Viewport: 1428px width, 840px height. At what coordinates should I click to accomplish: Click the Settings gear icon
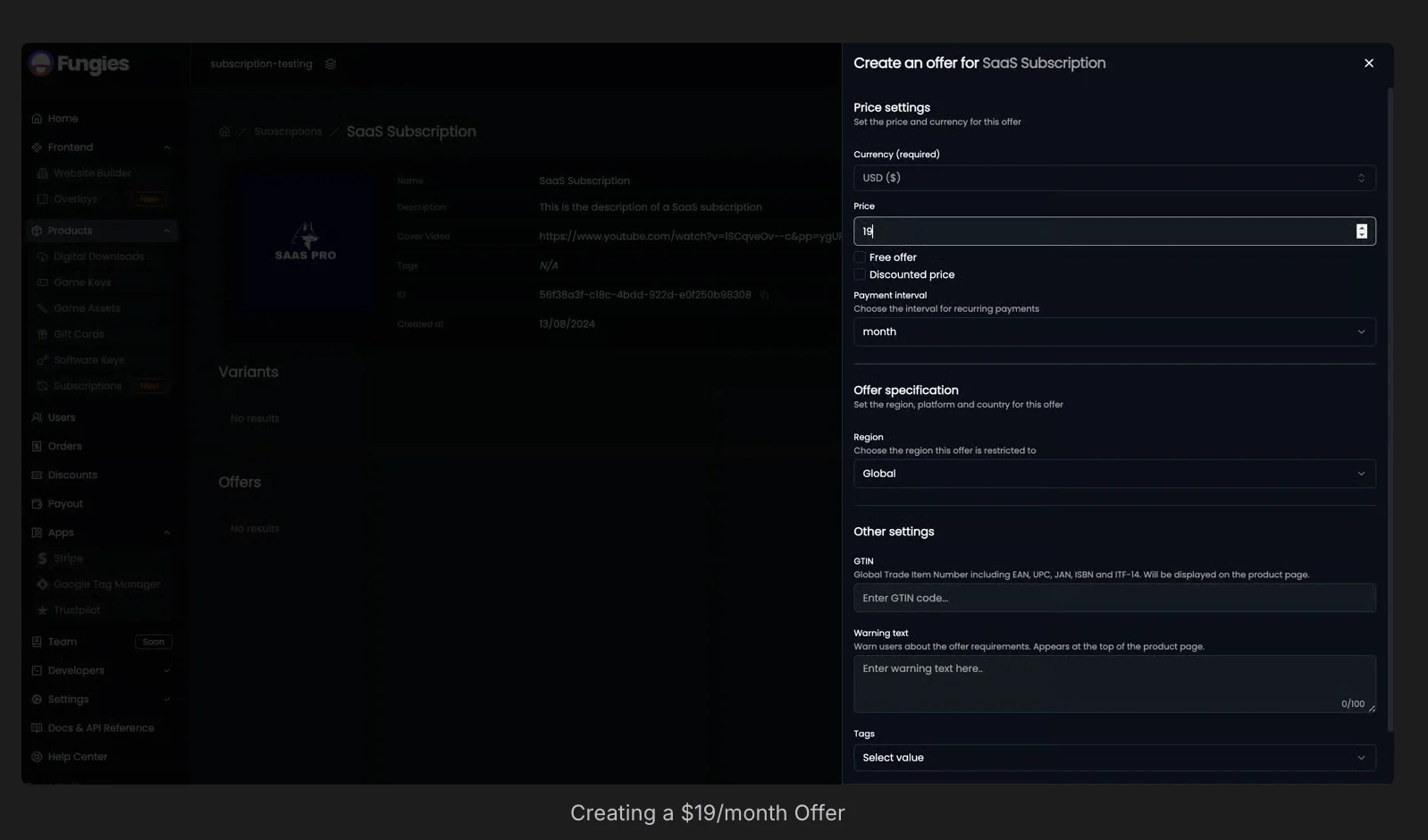tap(37, 699)
